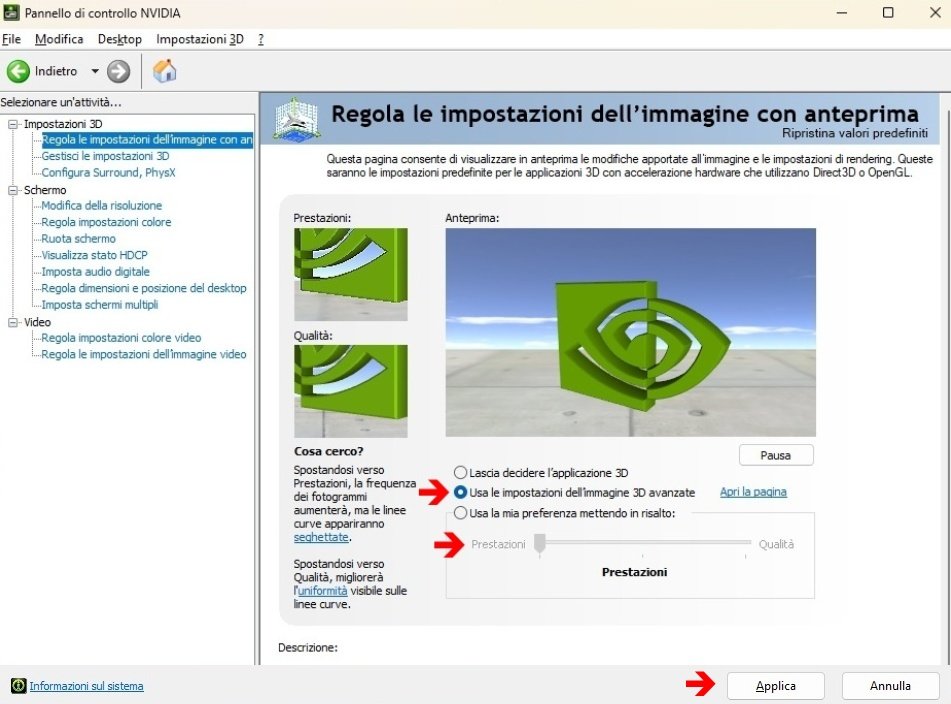Collapse the Video tree node
The height and width of the screenshot is (704, 951).
14,322
